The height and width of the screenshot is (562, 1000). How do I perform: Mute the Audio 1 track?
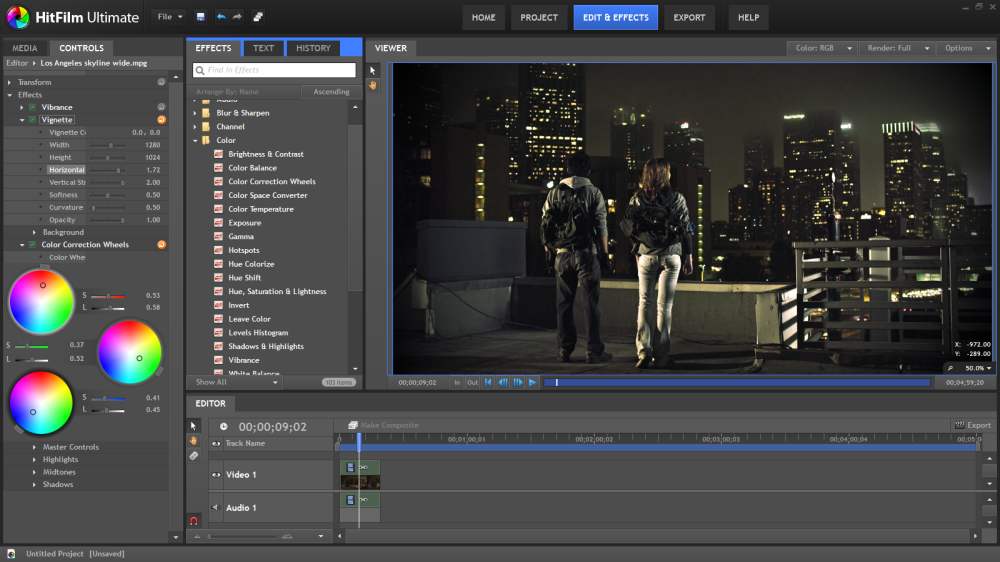click(x=215, y=508)
